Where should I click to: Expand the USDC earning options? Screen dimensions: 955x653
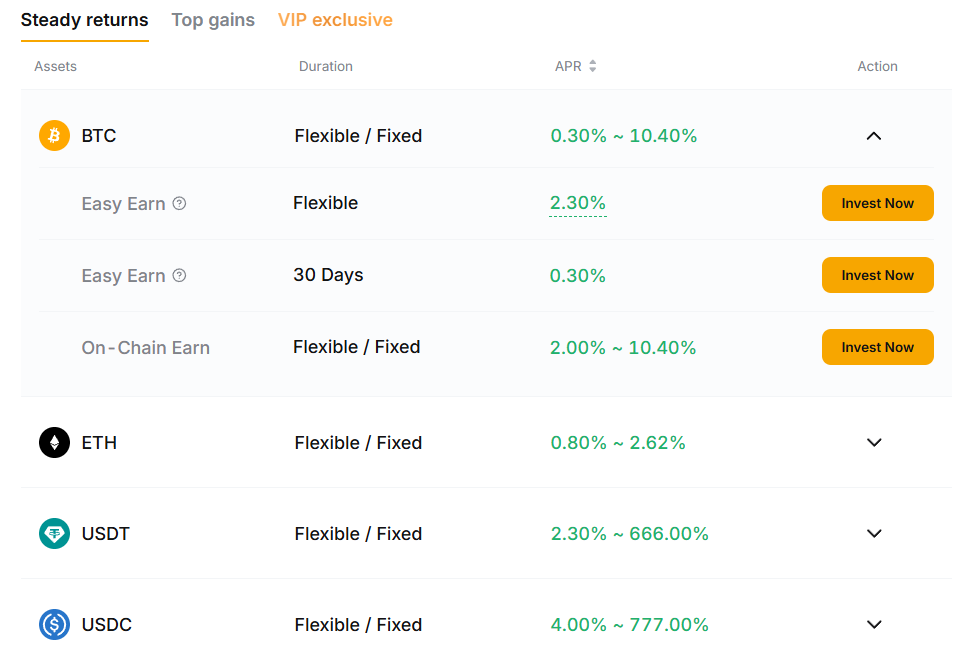tap(874, 624)
